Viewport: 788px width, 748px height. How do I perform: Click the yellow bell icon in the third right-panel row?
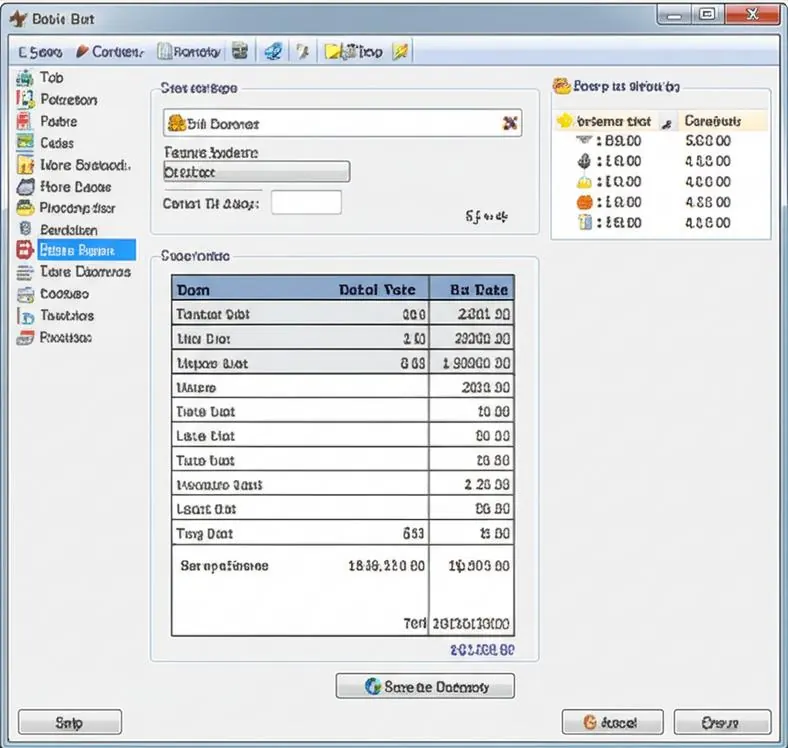point(584,181)
